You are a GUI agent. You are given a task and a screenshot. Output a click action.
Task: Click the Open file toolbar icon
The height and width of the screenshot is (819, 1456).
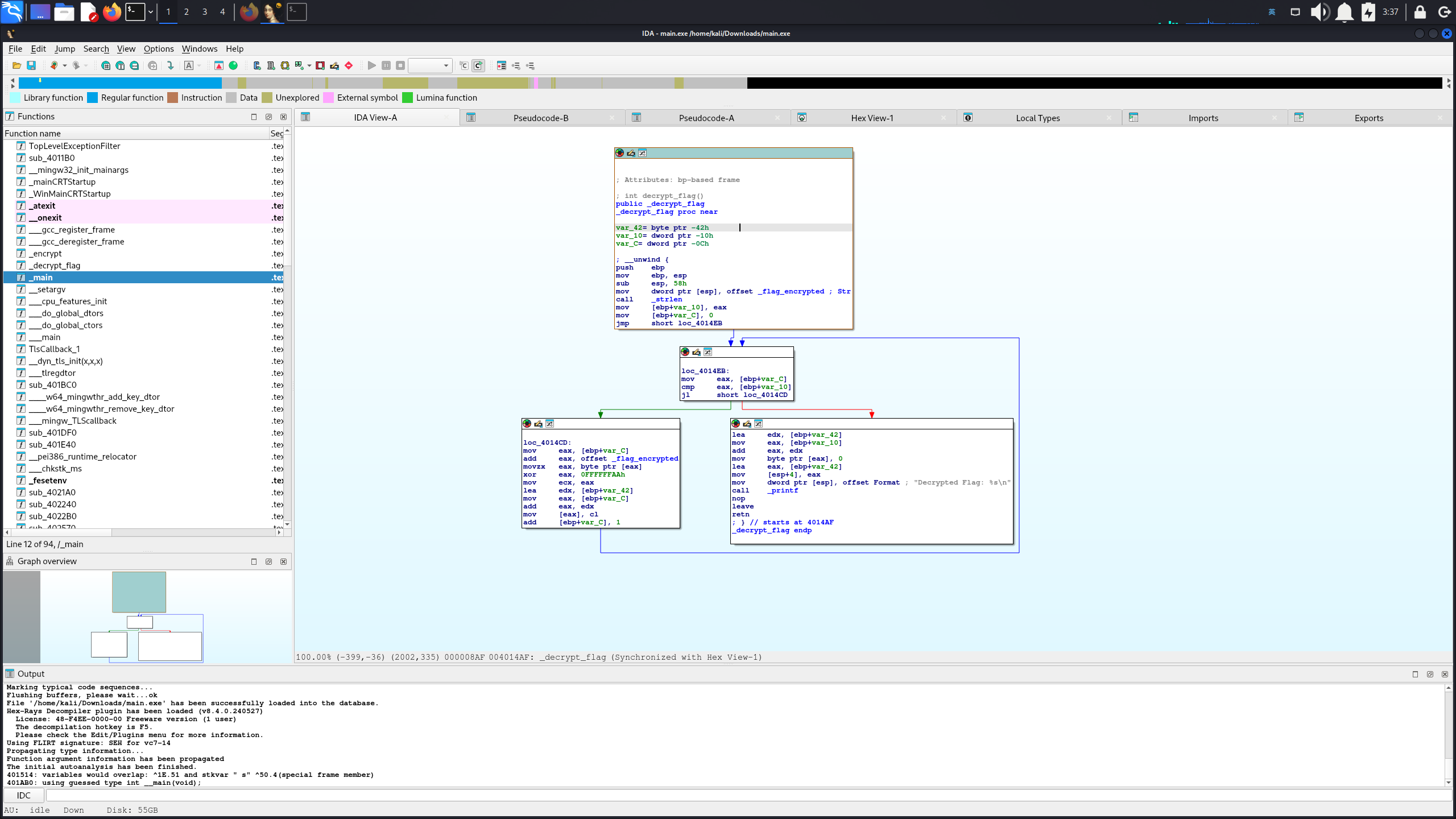(x=16, y=65)
